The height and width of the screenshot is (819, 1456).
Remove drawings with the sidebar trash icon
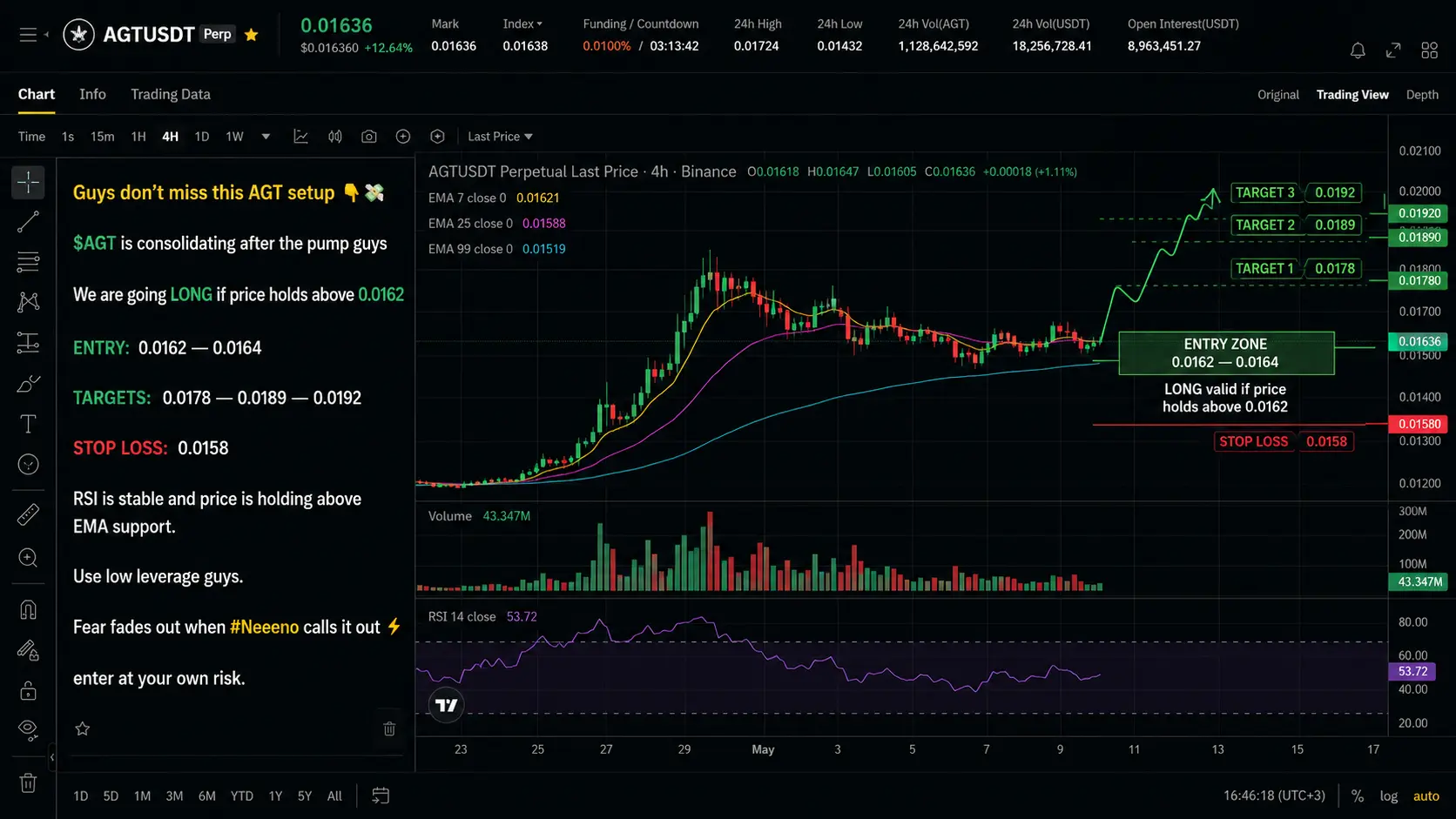[28, 782]
